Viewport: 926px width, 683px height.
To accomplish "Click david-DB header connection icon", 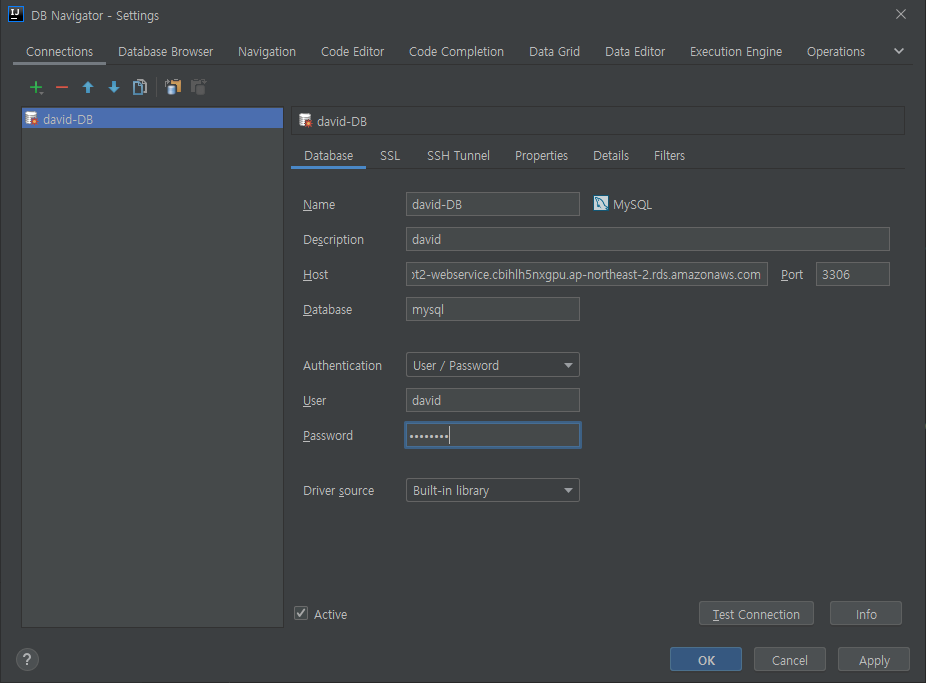I will [x=305, y=120].
